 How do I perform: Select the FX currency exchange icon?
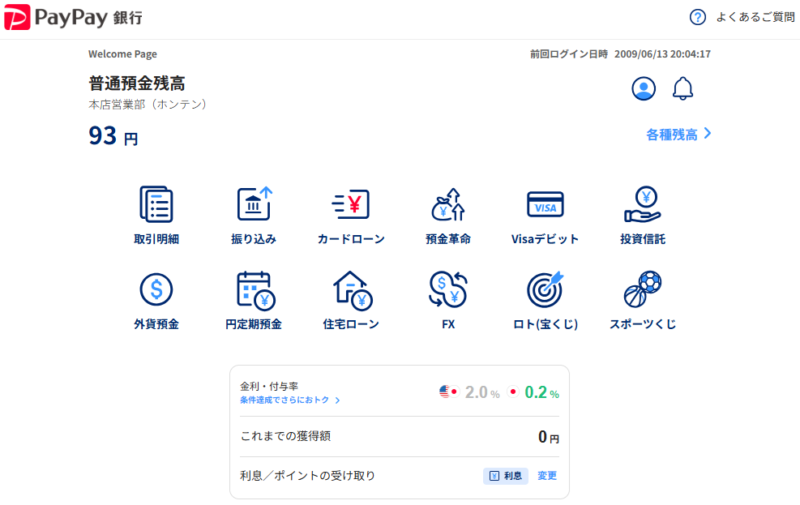pyautogui.click(x=448, y=290)
